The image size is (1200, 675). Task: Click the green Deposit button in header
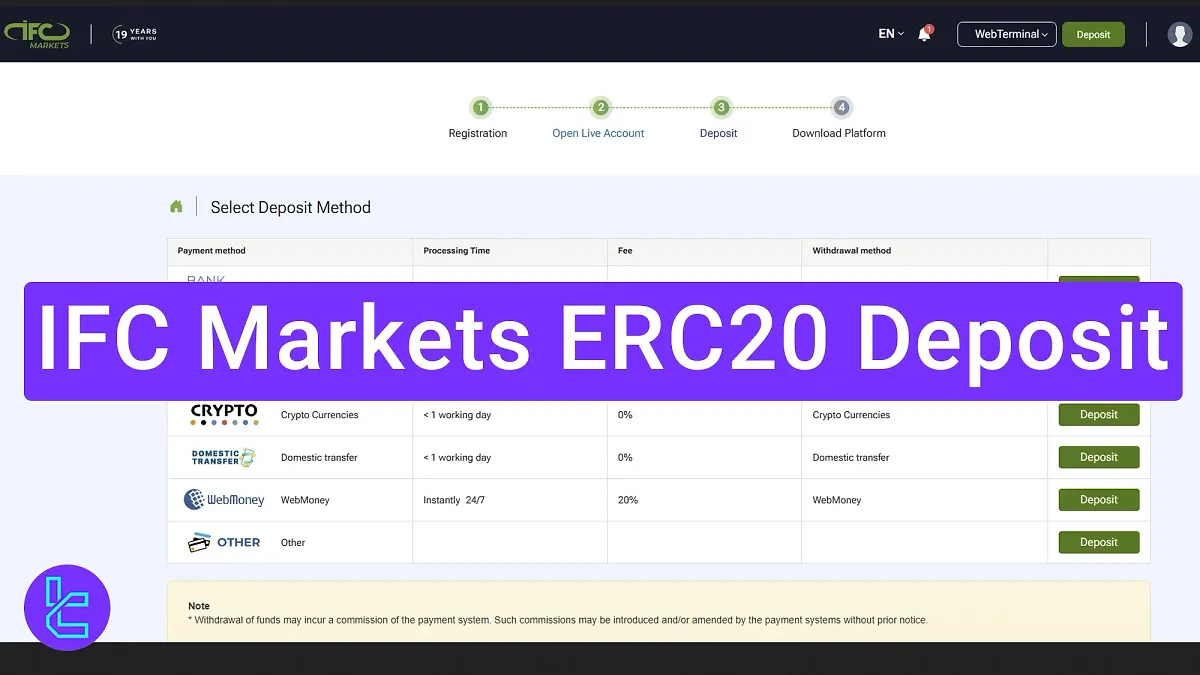[x=1093, y=33]
